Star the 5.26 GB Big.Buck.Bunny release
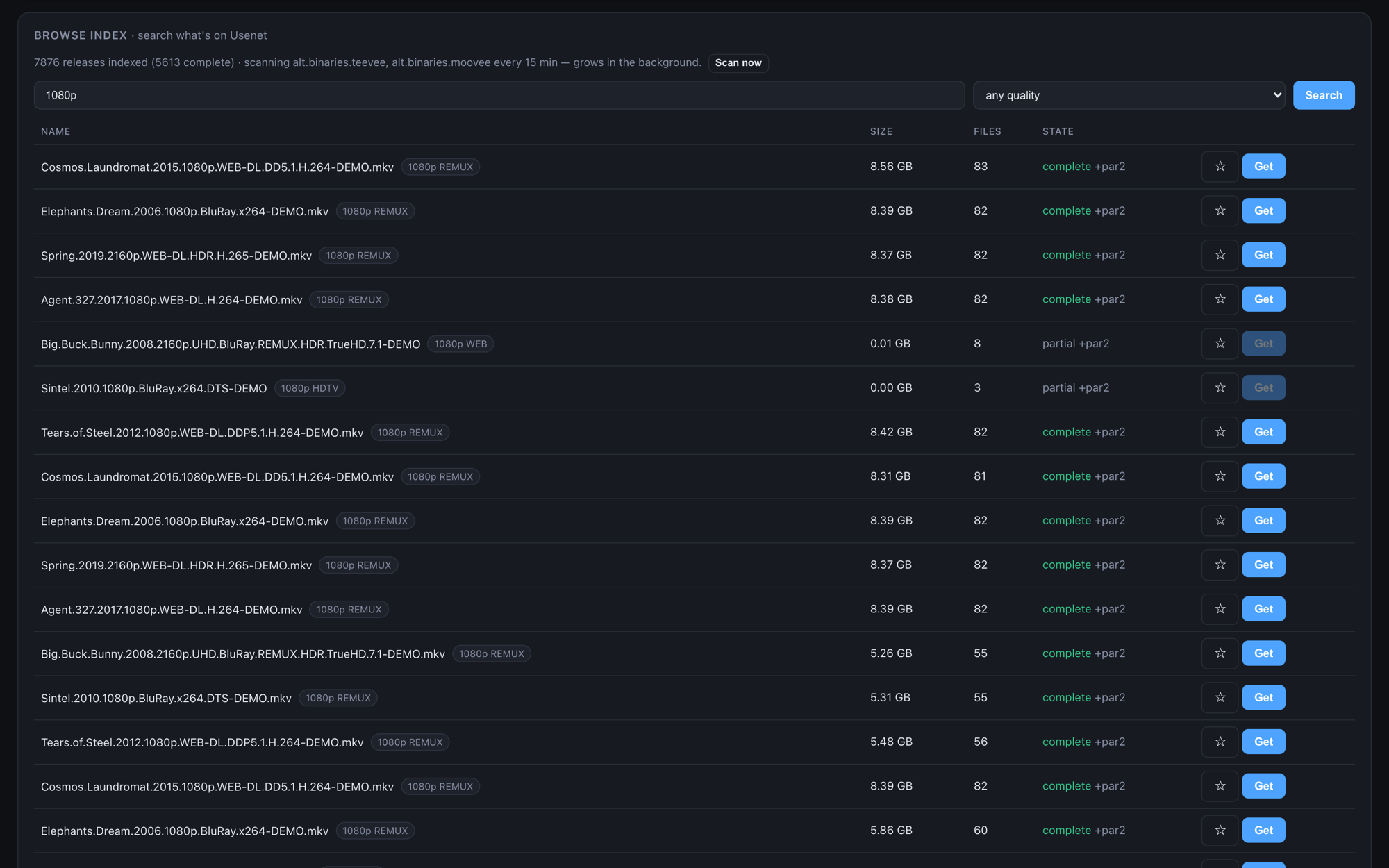 1220,653
